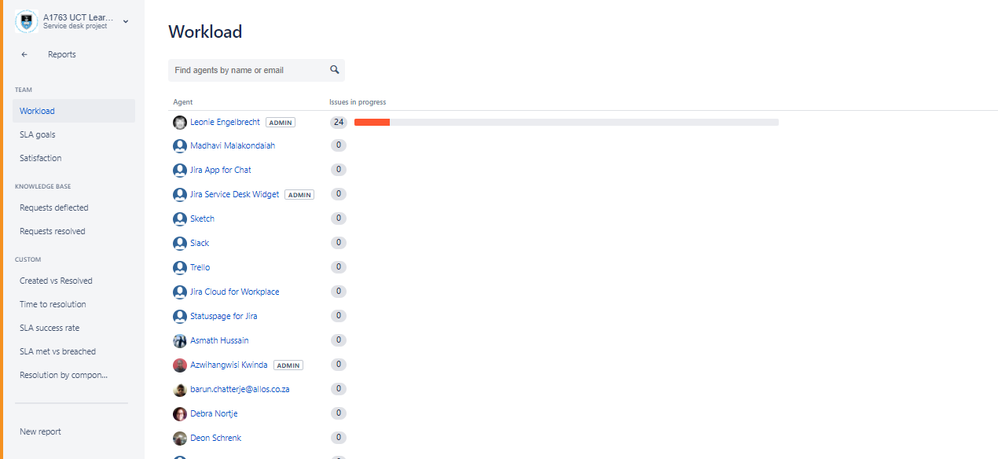998x459 pixels.
Task: Click ADMIN badge beside Leonie Engelbrecht
Action: pyautogui.click(x=281, y=122)
